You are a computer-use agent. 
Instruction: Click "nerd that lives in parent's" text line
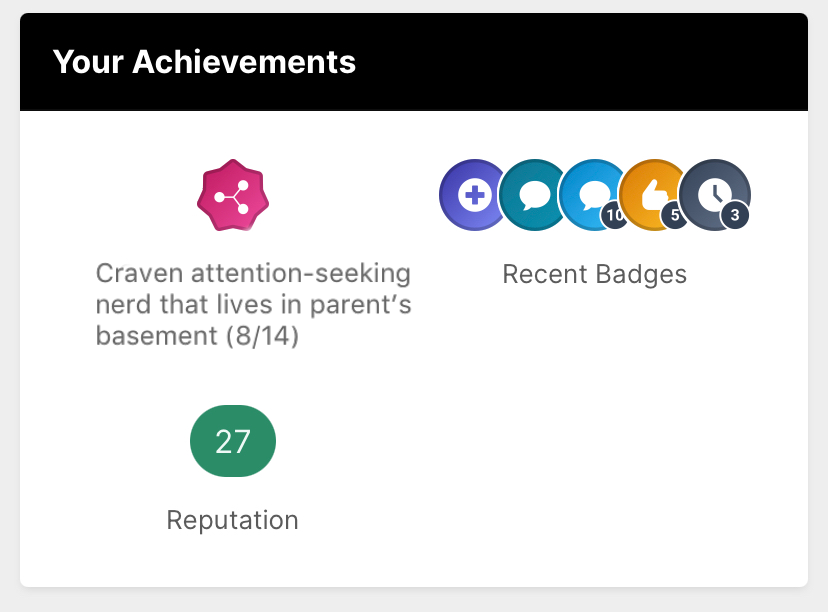coord(253,305)
